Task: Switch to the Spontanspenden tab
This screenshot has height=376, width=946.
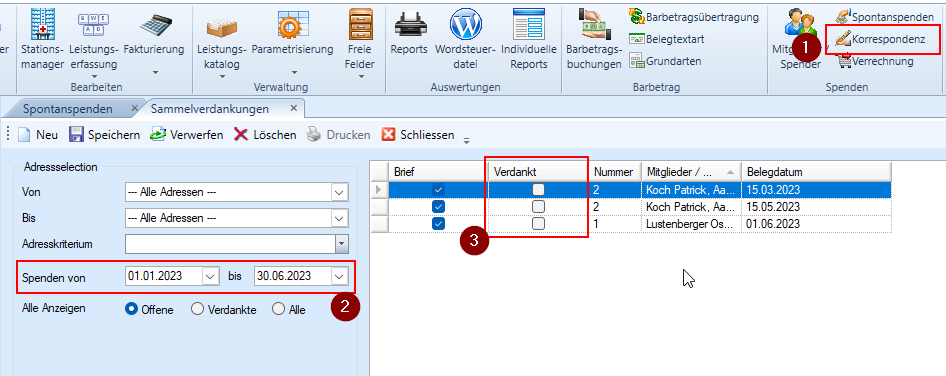Action: tap(68, 109)
